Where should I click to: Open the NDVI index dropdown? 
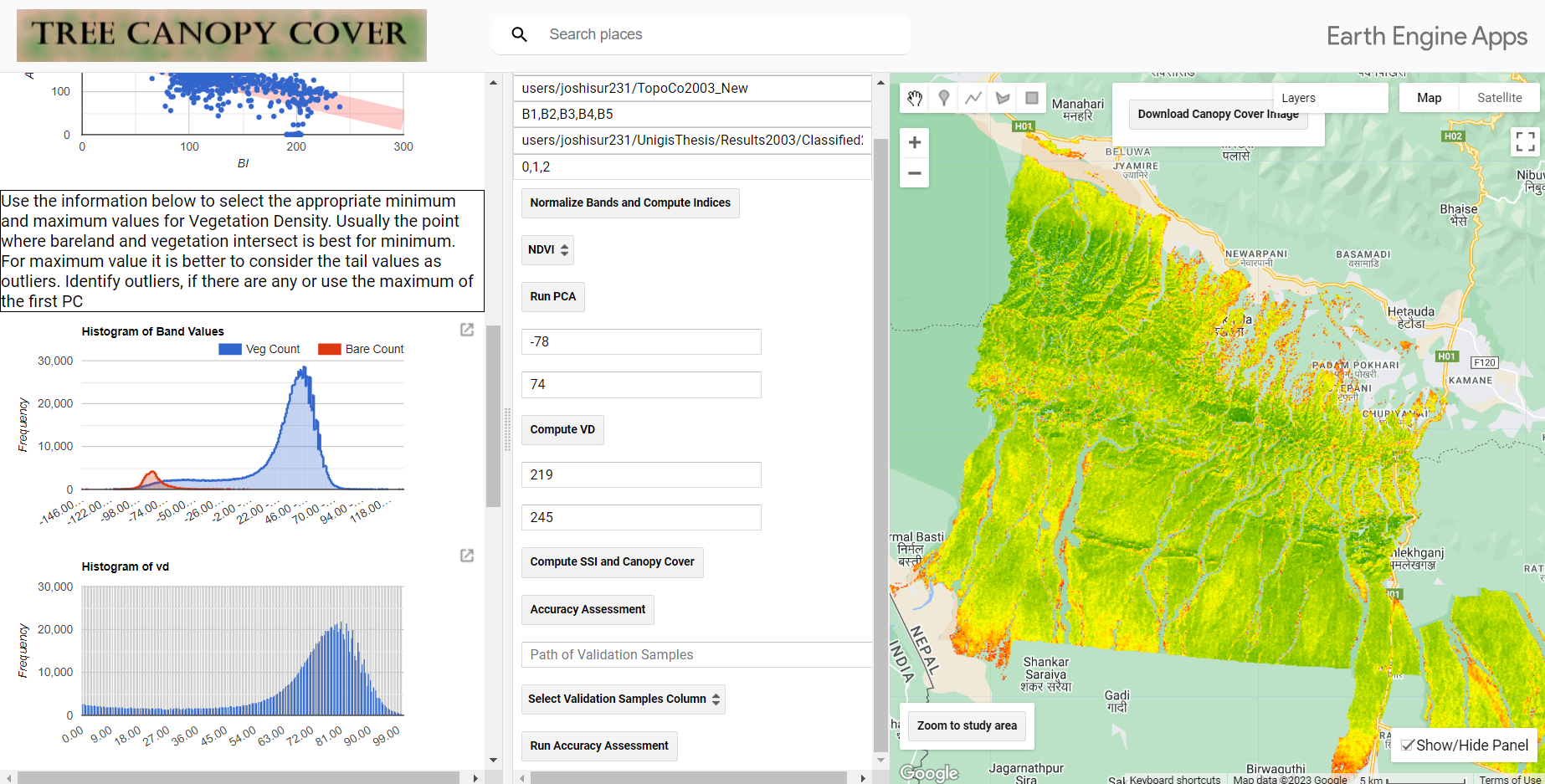tap(547, 249)
